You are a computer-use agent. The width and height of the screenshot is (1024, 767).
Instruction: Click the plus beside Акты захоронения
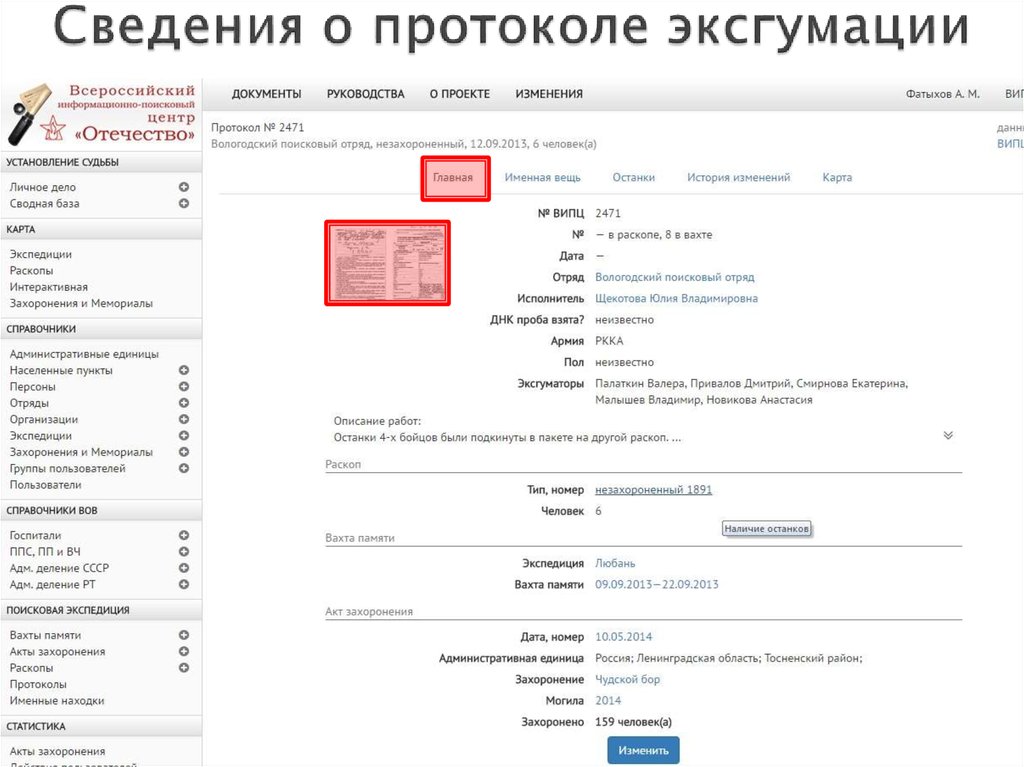184,651
